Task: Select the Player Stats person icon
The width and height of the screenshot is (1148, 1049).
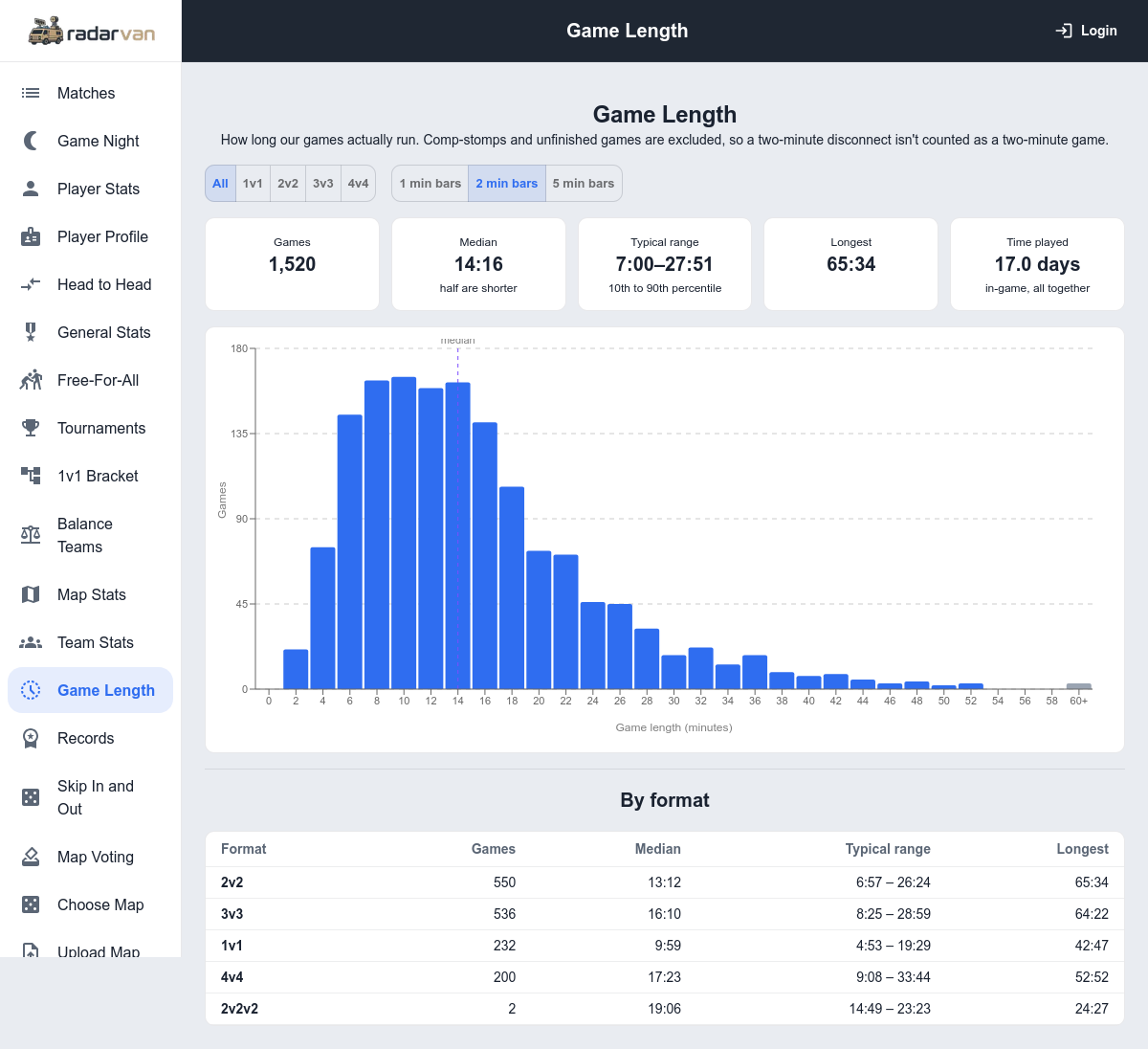Action: point(31,189)
